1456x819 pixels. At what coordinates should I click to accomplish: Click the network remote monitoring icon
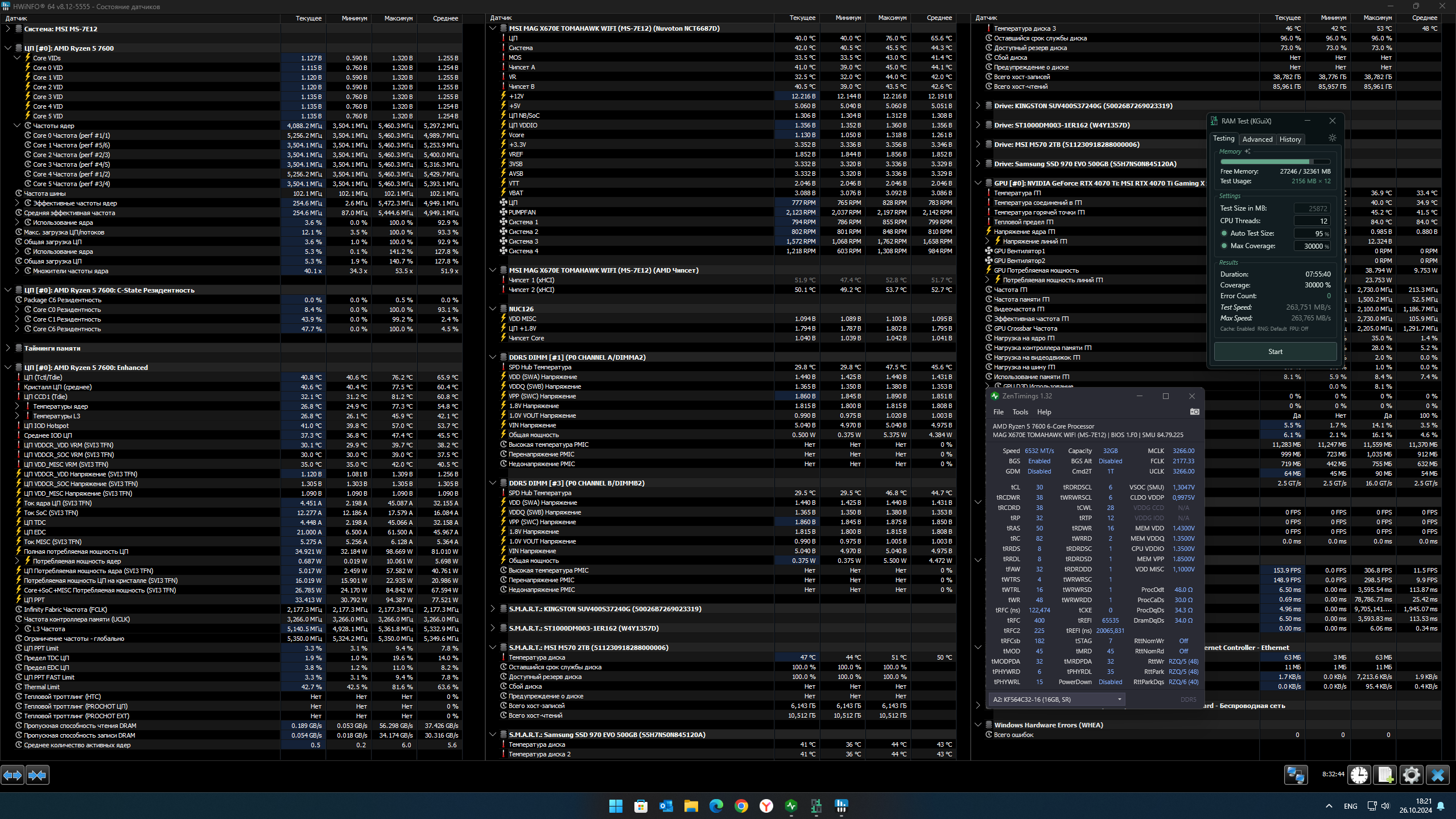click(1296, 775)
